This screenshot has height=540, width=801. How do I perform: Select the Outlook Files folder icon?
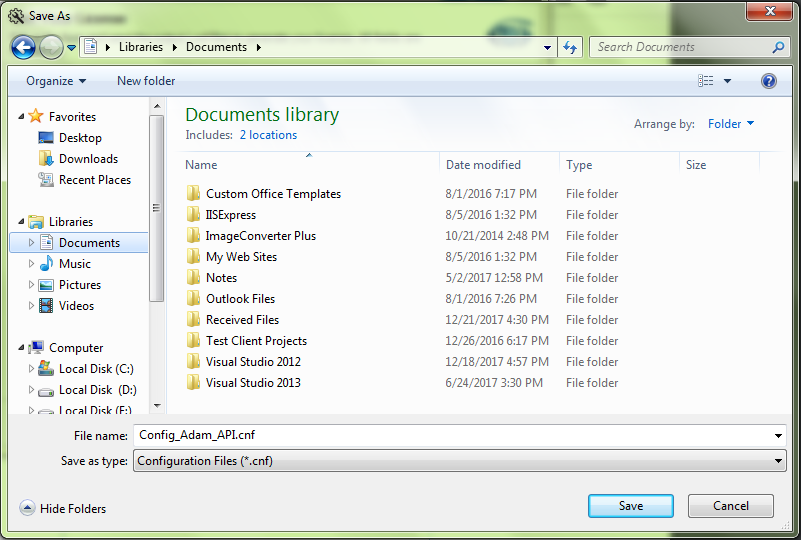coord(193,298)
